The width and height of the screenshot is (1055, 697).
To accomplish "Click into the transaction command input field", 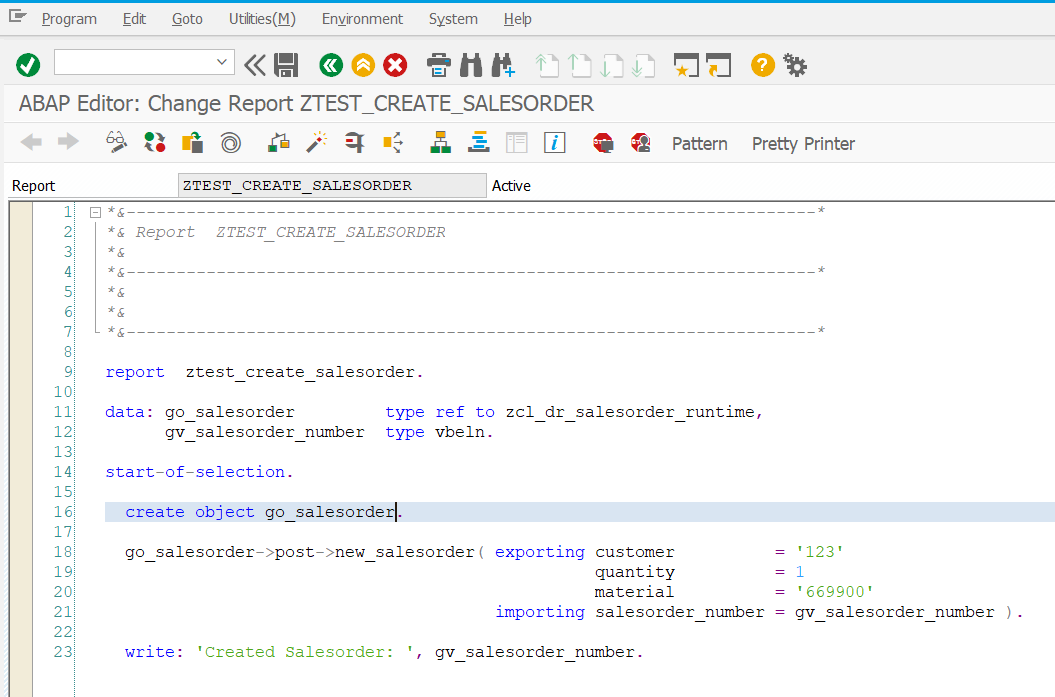I will 134,62.
